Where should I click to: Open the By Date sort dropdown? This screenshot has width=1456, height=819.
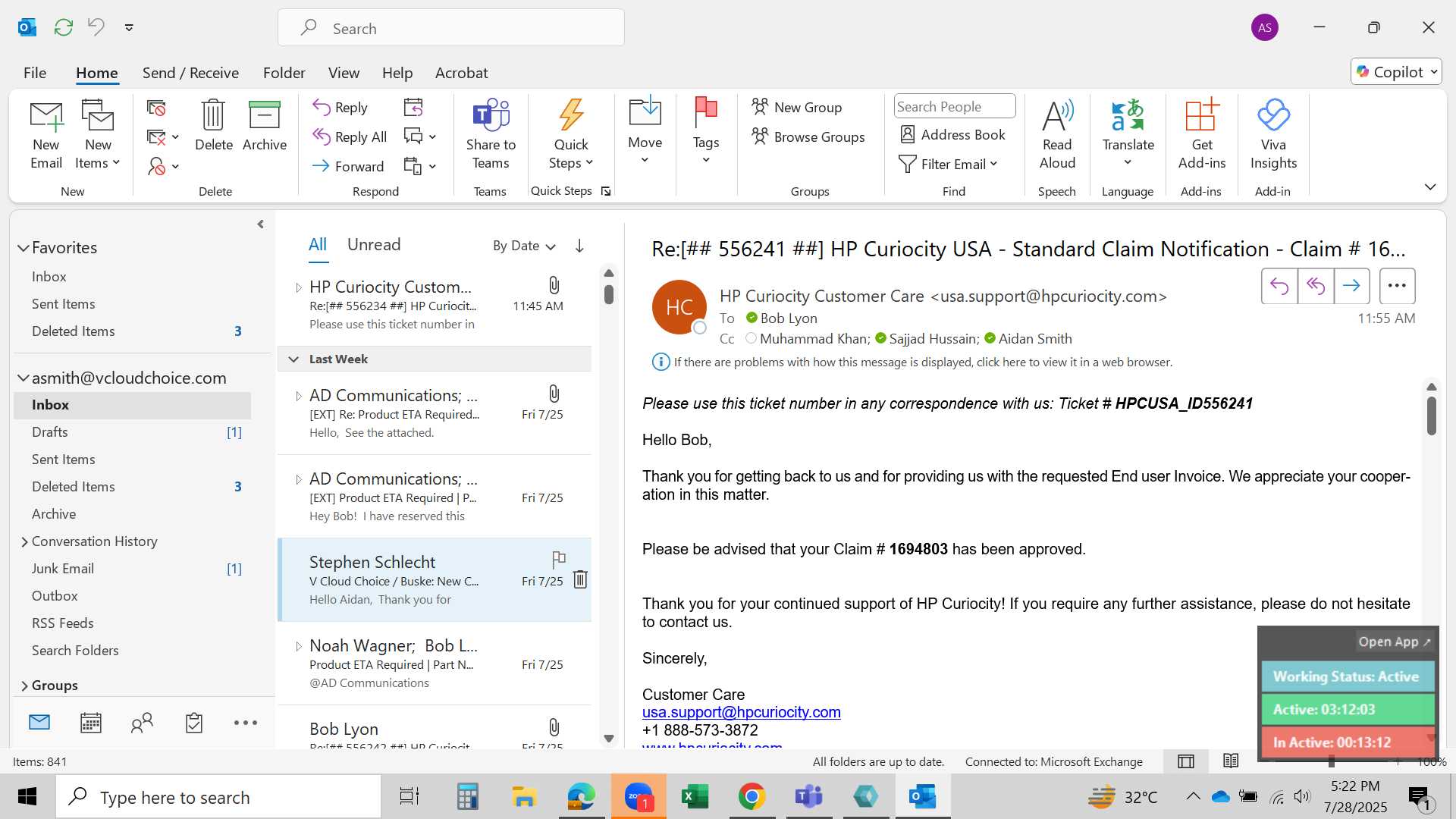click(x=525, y=246)
